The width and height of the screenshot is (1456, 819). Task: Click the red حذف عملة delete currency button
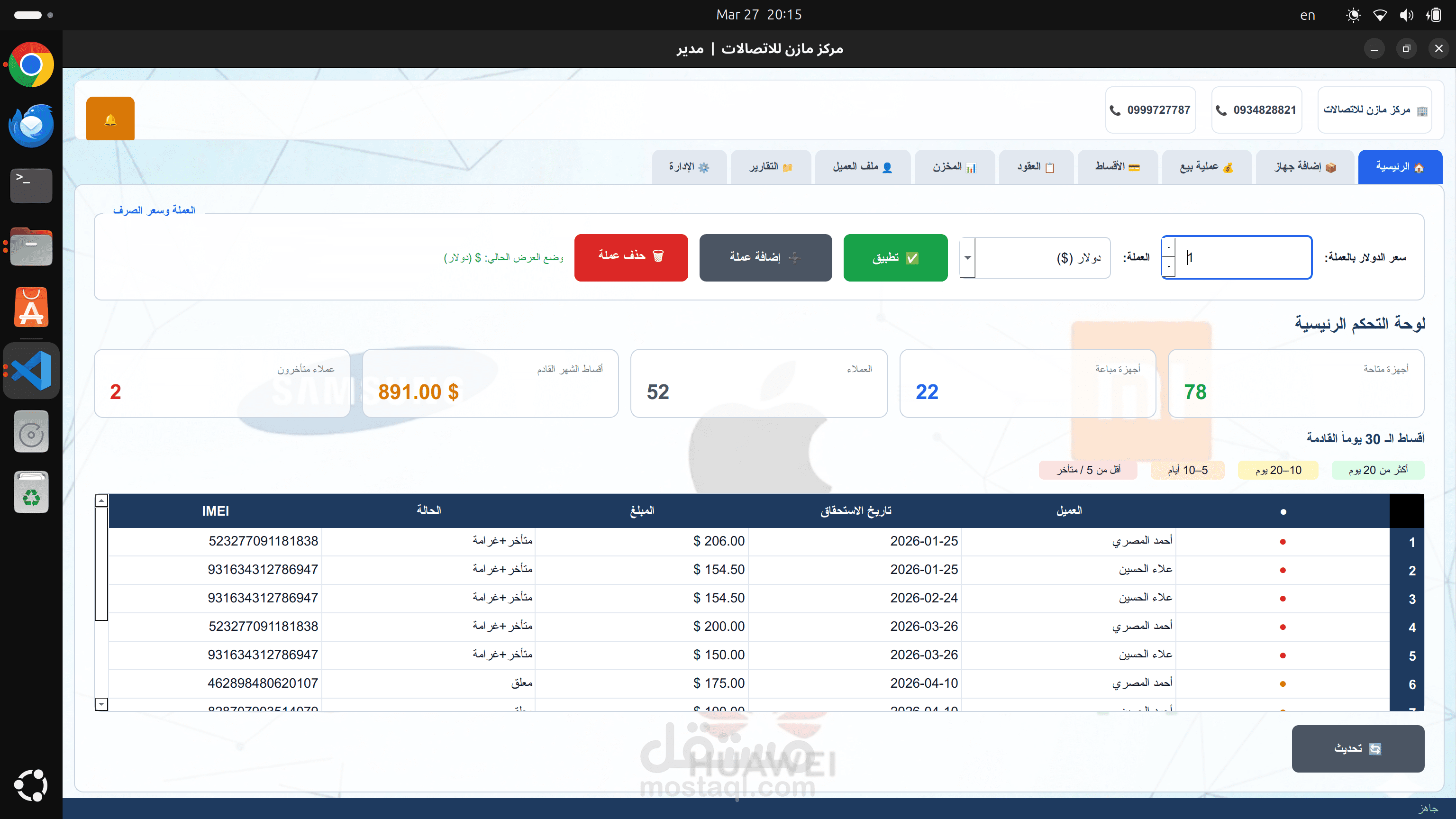pyautogui.click(x=631, y=258)
